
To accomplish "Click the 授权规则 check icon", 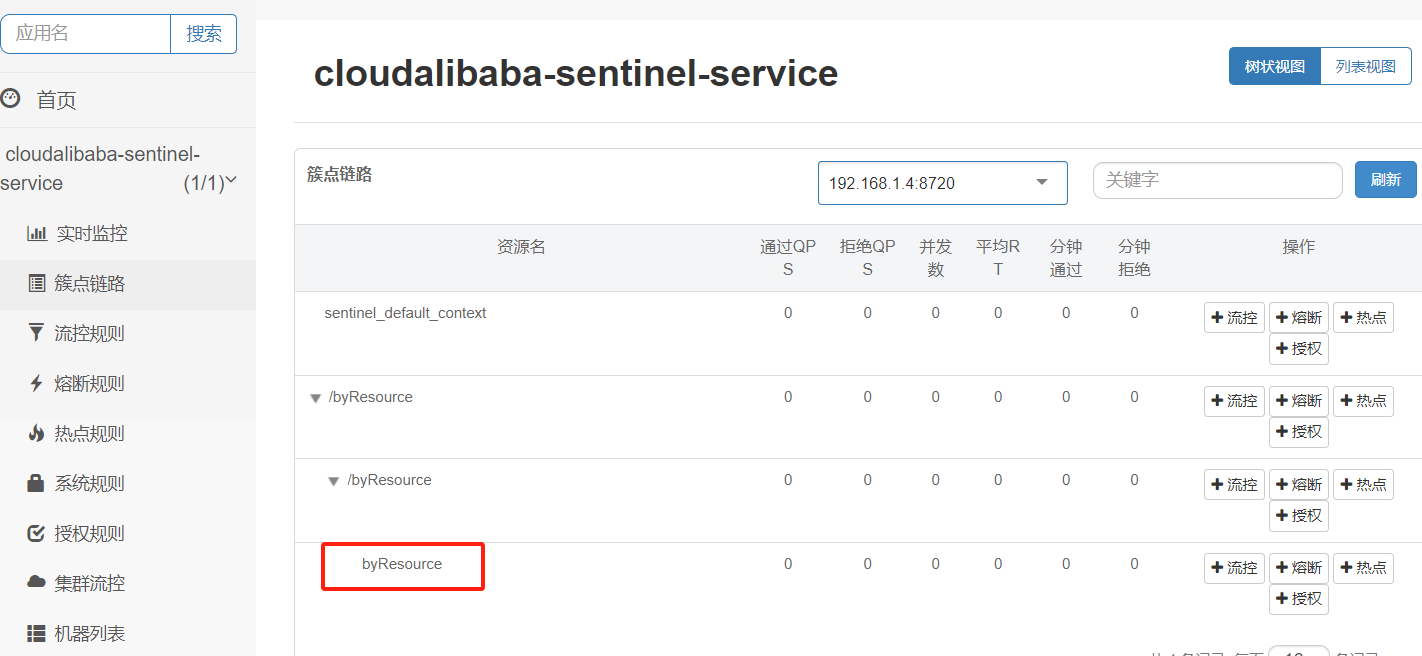I will [37, 533].
